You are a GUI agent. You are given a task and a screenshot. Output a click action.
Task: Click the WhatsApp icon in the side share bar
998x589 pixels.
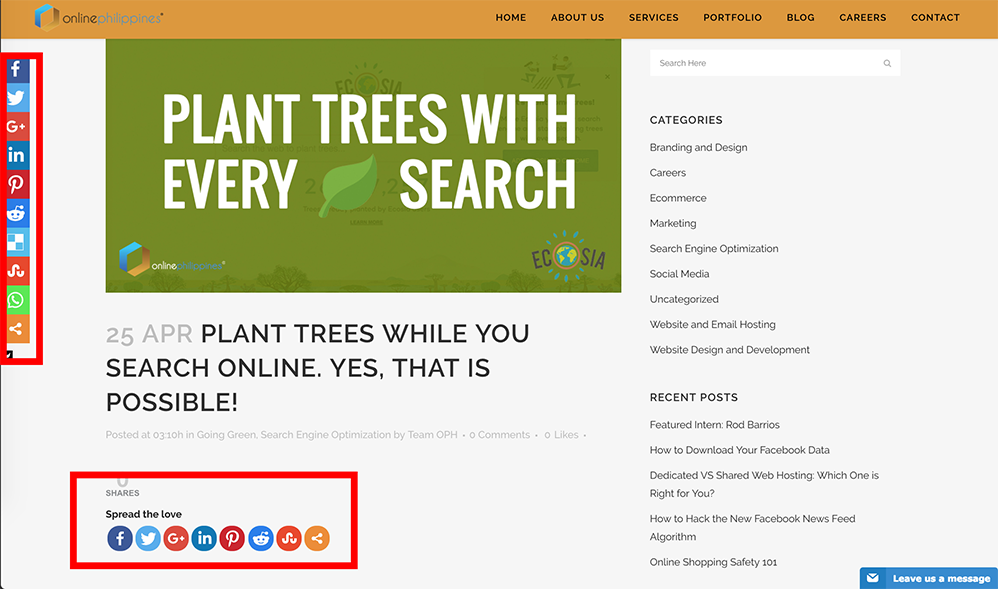pos(17,300)
